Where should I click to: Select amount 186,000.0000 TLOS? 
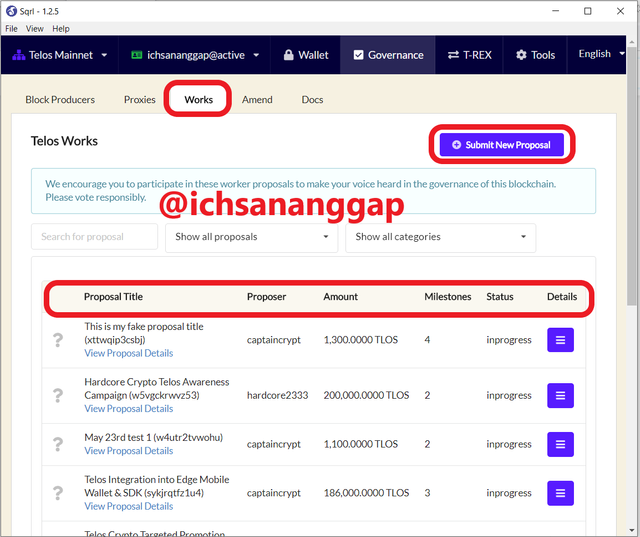tap(366, 493)
